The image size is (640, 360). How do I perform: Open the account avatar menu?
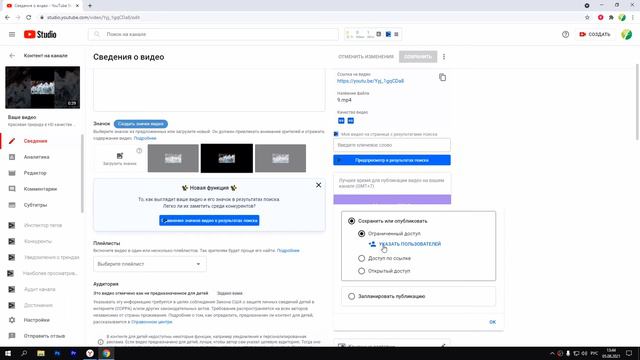627,35
